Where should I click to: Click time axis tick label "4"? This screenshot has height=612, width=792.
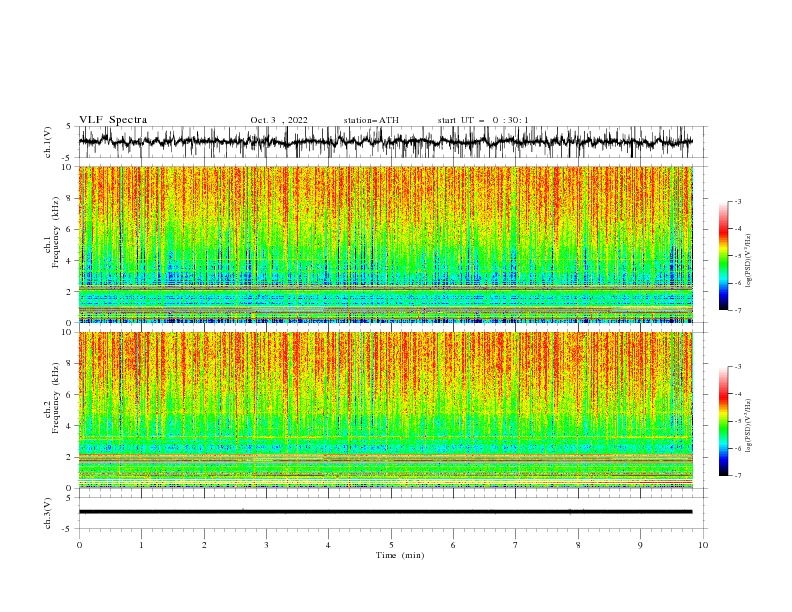pyautogui.click(x=328, y=545)
